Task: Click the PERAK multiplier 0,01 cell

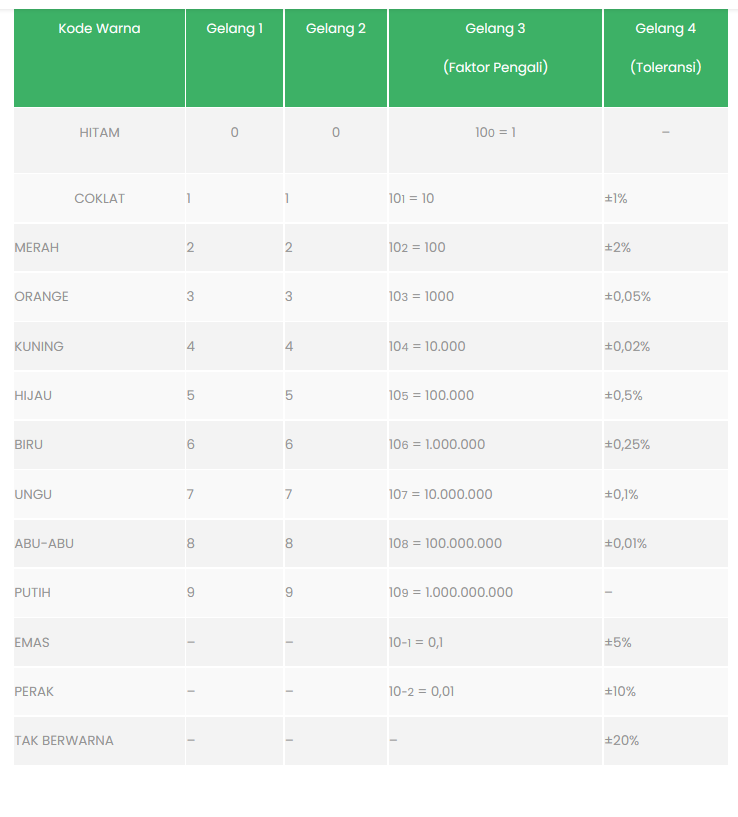Action: [495, 691]
